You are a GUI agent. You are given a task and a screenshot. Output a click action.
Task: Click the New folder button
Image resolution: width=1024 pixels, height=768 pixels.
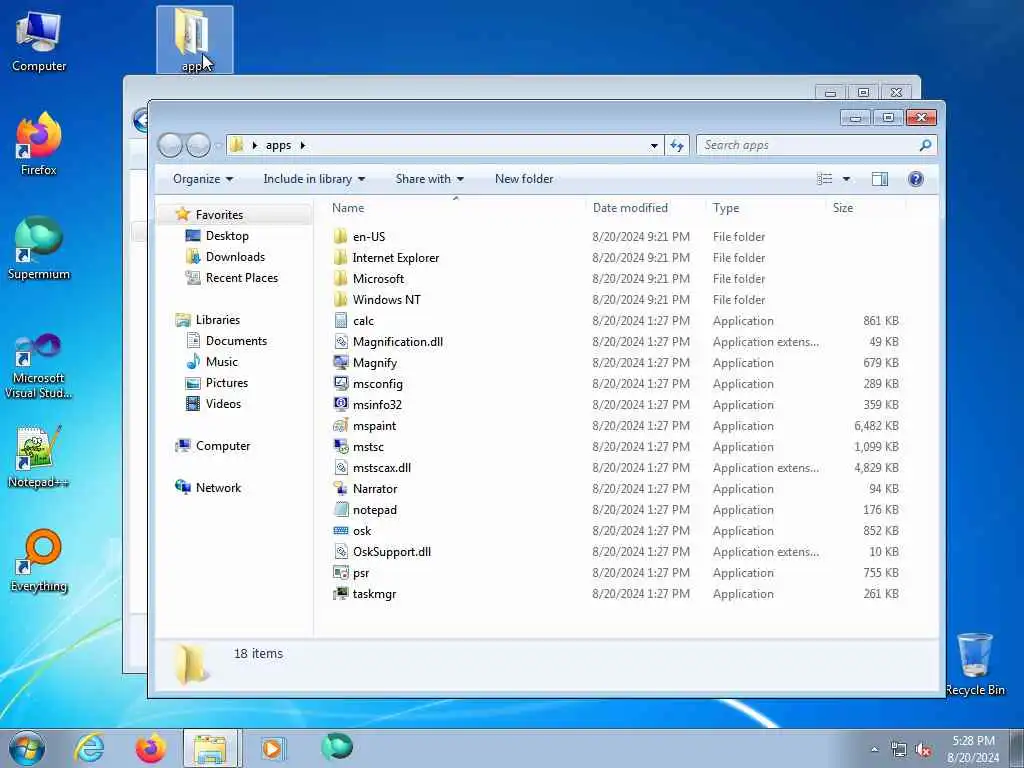[524, 179]
